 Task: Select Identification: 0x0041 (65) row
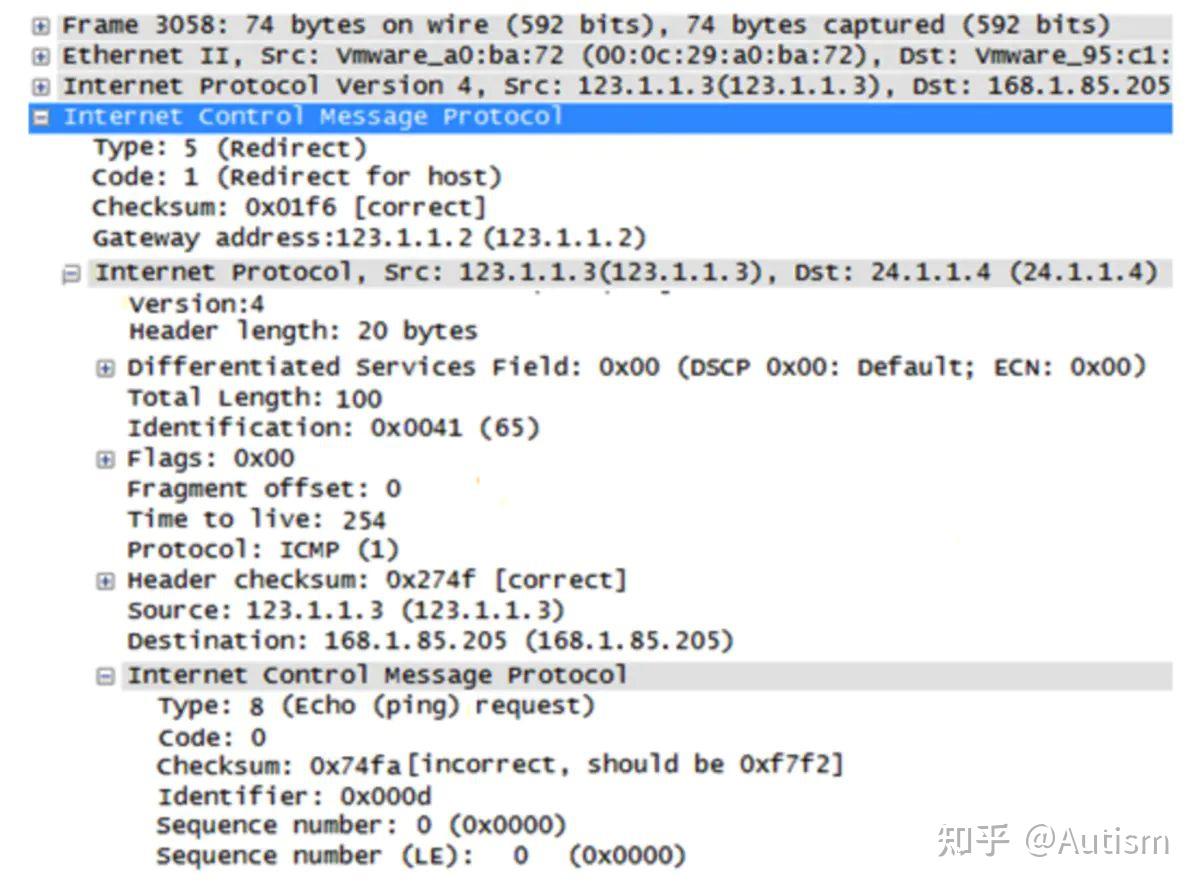point(332,428)
